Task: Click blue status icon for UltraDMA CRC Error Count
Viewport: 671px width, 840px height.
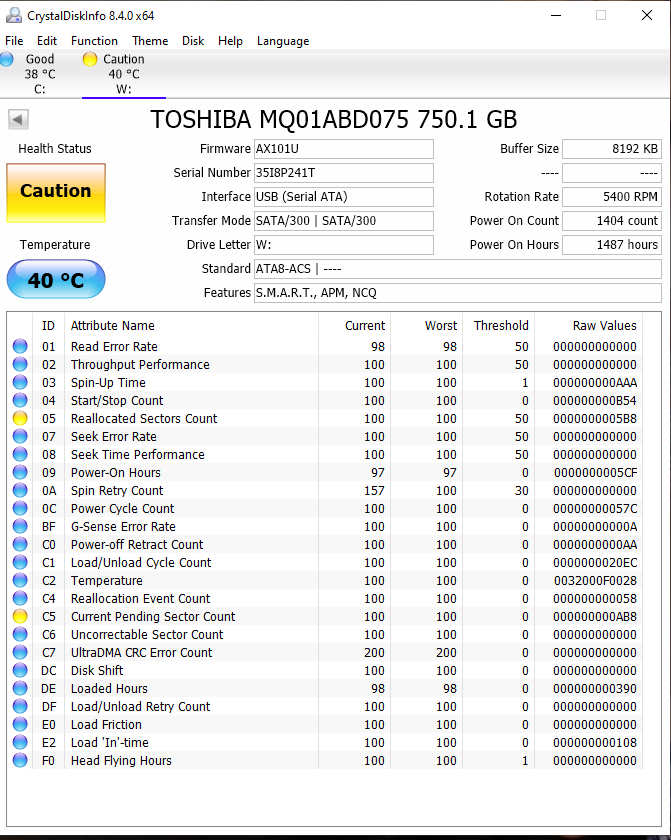Action: [20, 652]
